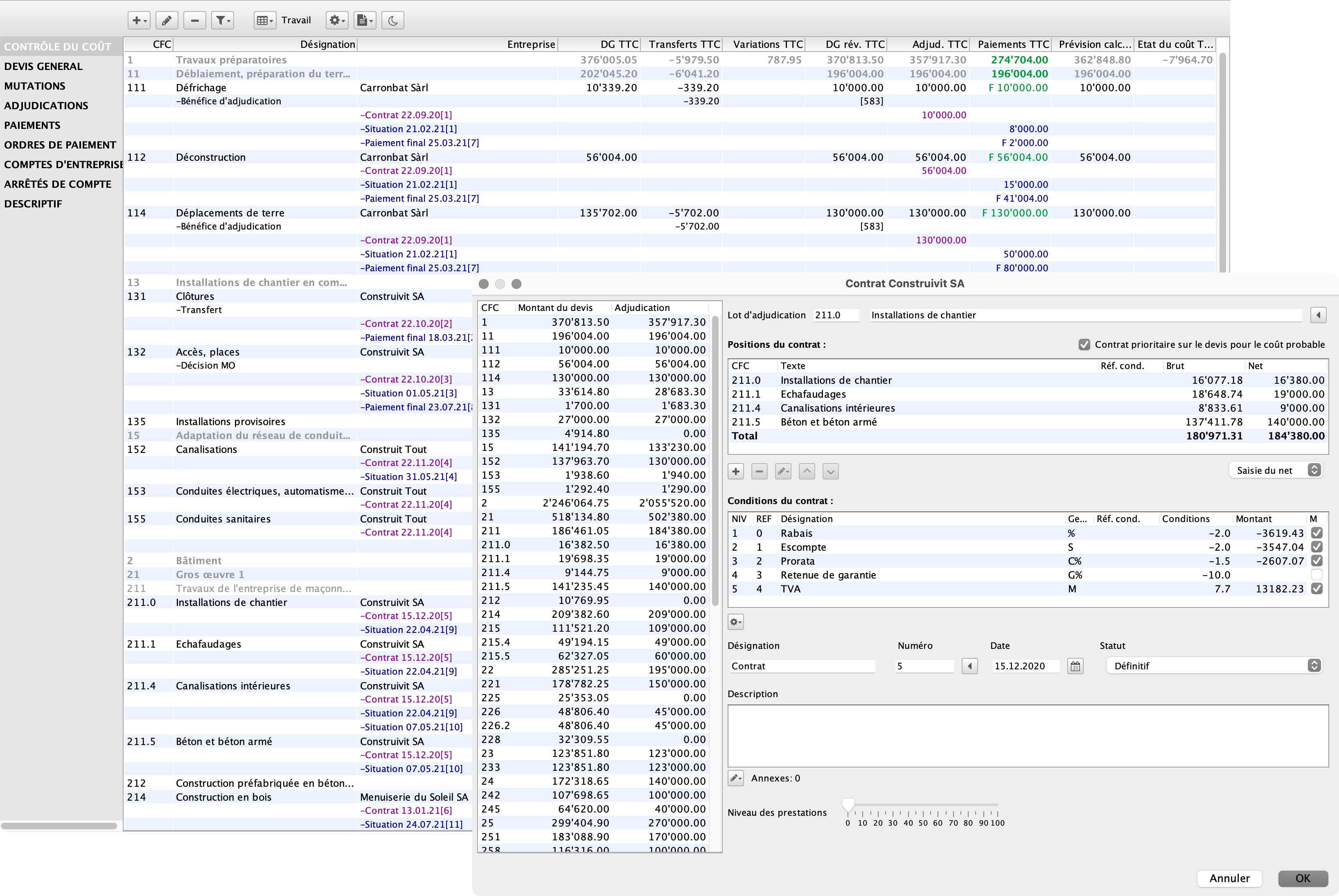Toggle the Prorata condition checkbox
Viewport: 1339px width, 896px height.
click(x=1317, y=561)
